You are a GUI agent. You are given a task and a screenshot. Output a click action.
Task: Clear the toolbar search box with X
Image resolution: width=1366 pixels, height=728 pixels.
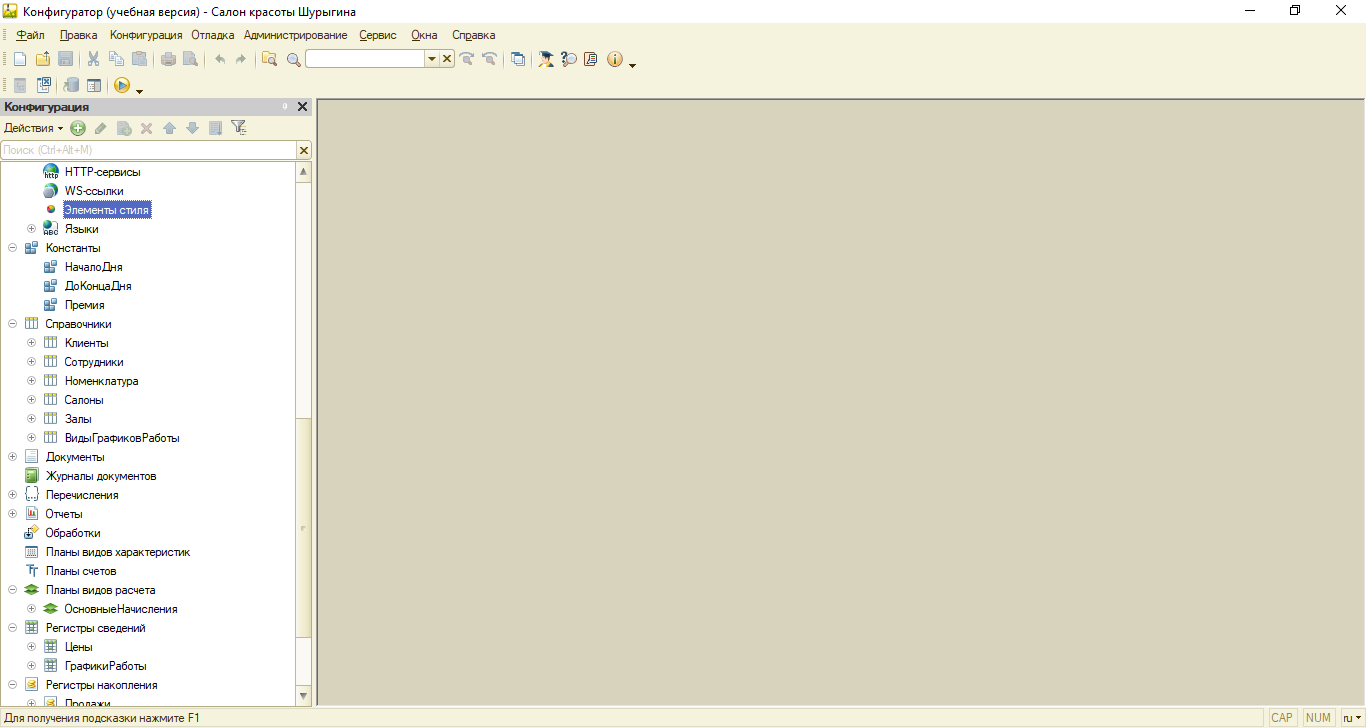(x=447, y=59)
